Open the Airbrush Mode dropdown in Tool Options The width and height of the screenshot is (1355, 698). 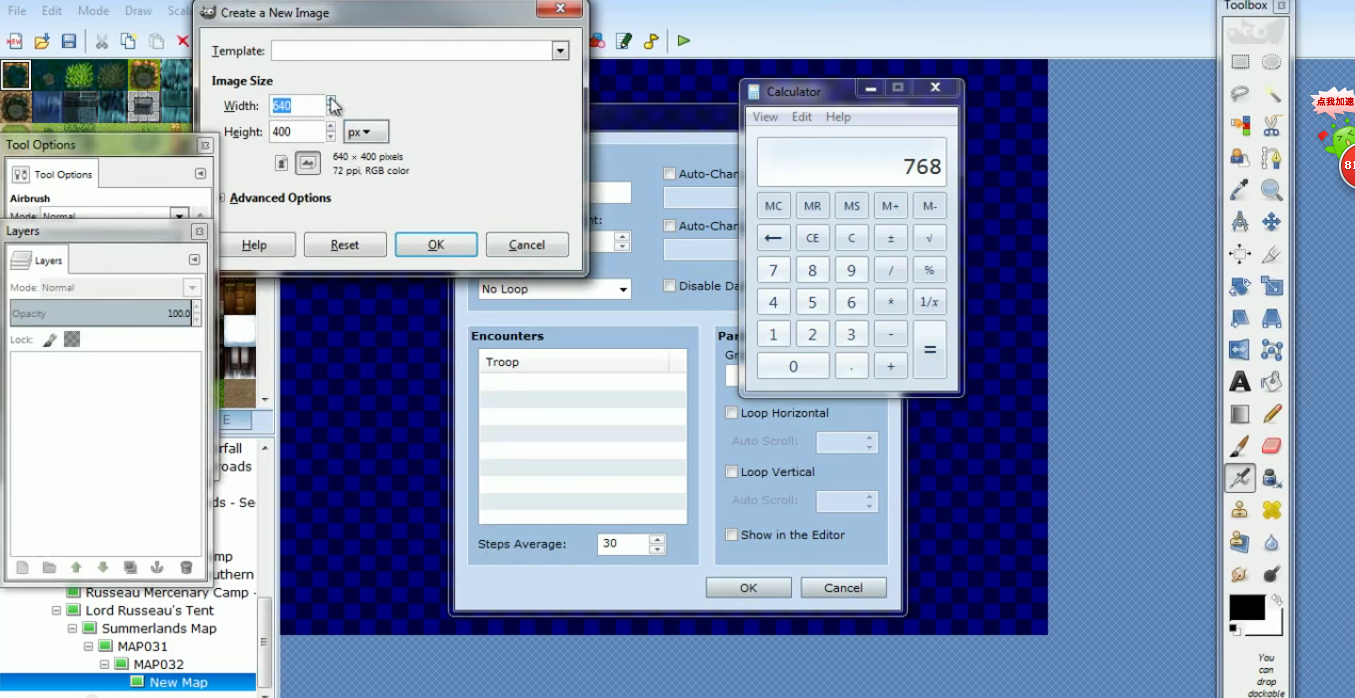tap(179, 215)
